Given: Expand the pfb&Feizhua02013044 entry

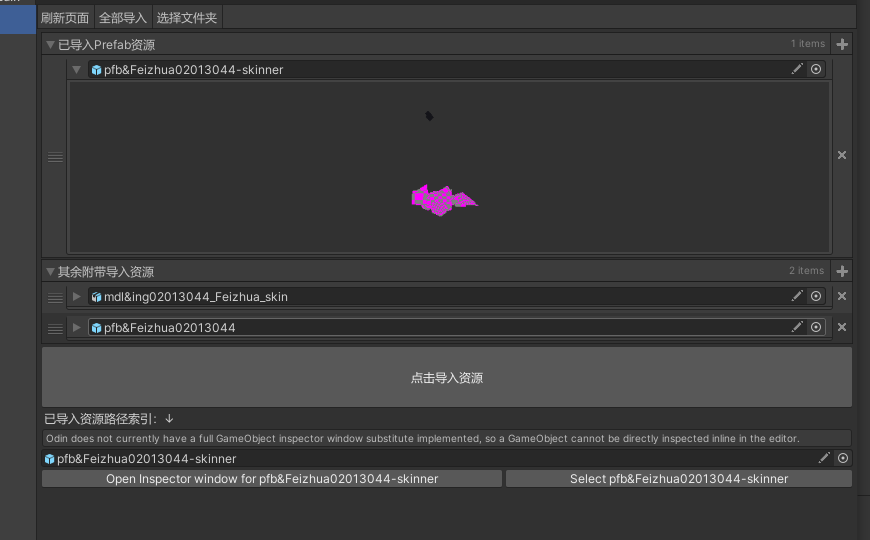Looking at the screenshot, I should pyautogui.click(x=77, y=327).
